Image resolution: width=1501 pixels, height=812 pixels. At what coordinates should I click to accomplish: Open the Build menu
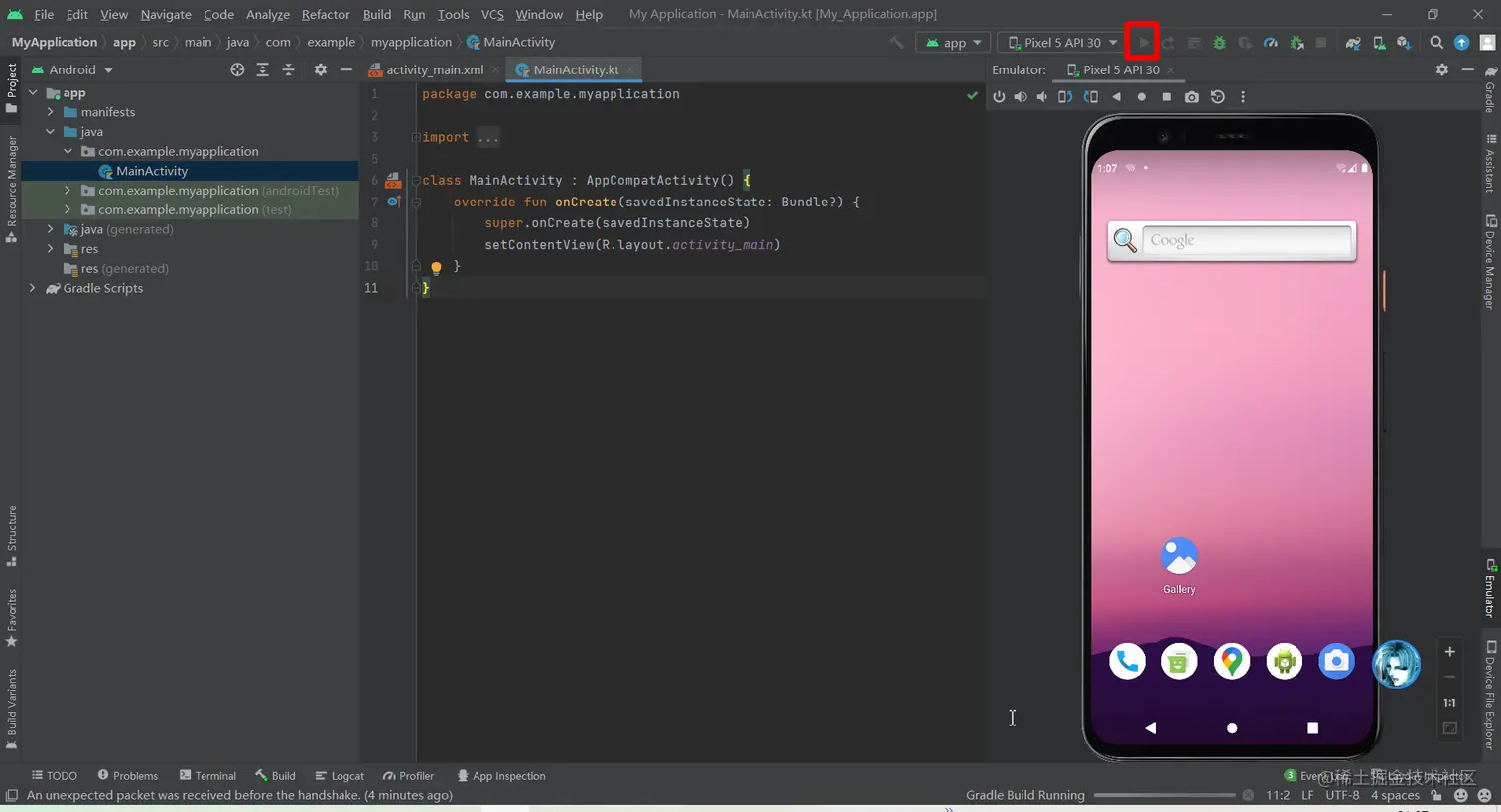click(x=377, y=14)
